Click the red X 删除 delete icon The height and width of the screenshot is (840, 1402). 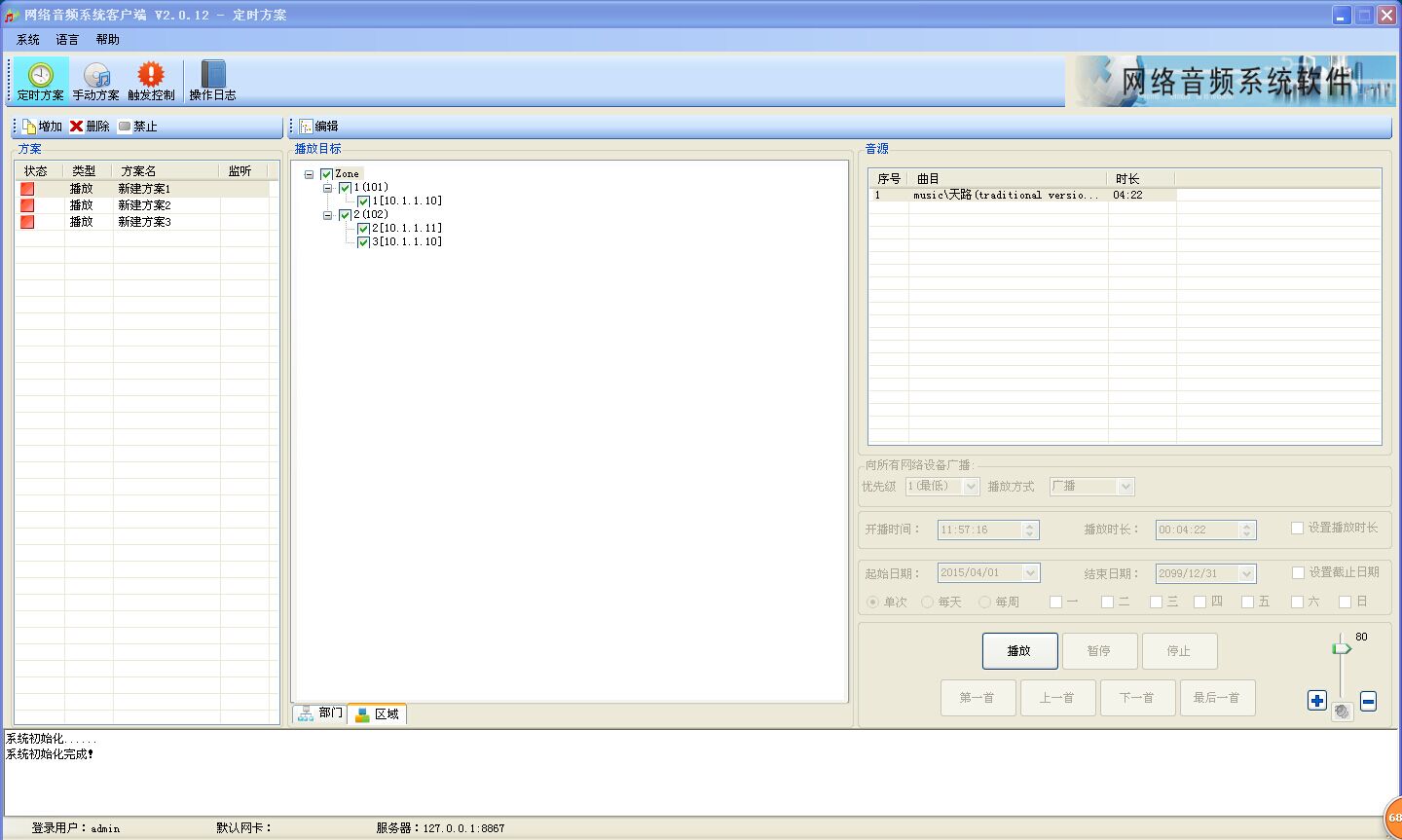77,127
